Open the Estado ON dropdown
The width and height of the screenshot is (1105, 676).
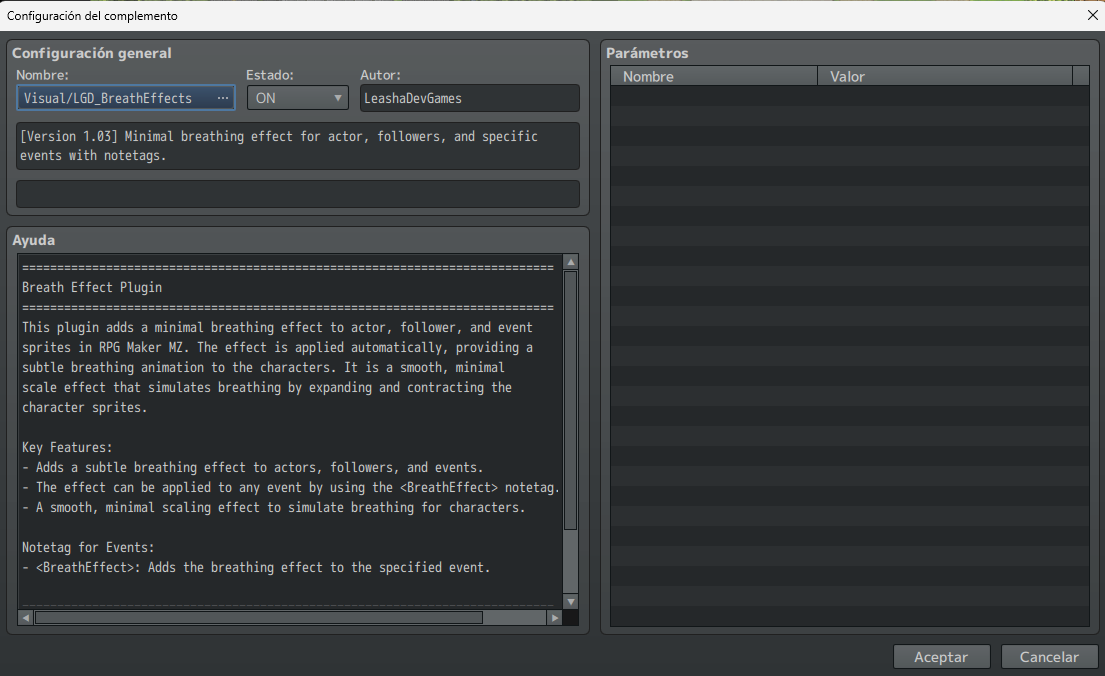click(298, 98)
